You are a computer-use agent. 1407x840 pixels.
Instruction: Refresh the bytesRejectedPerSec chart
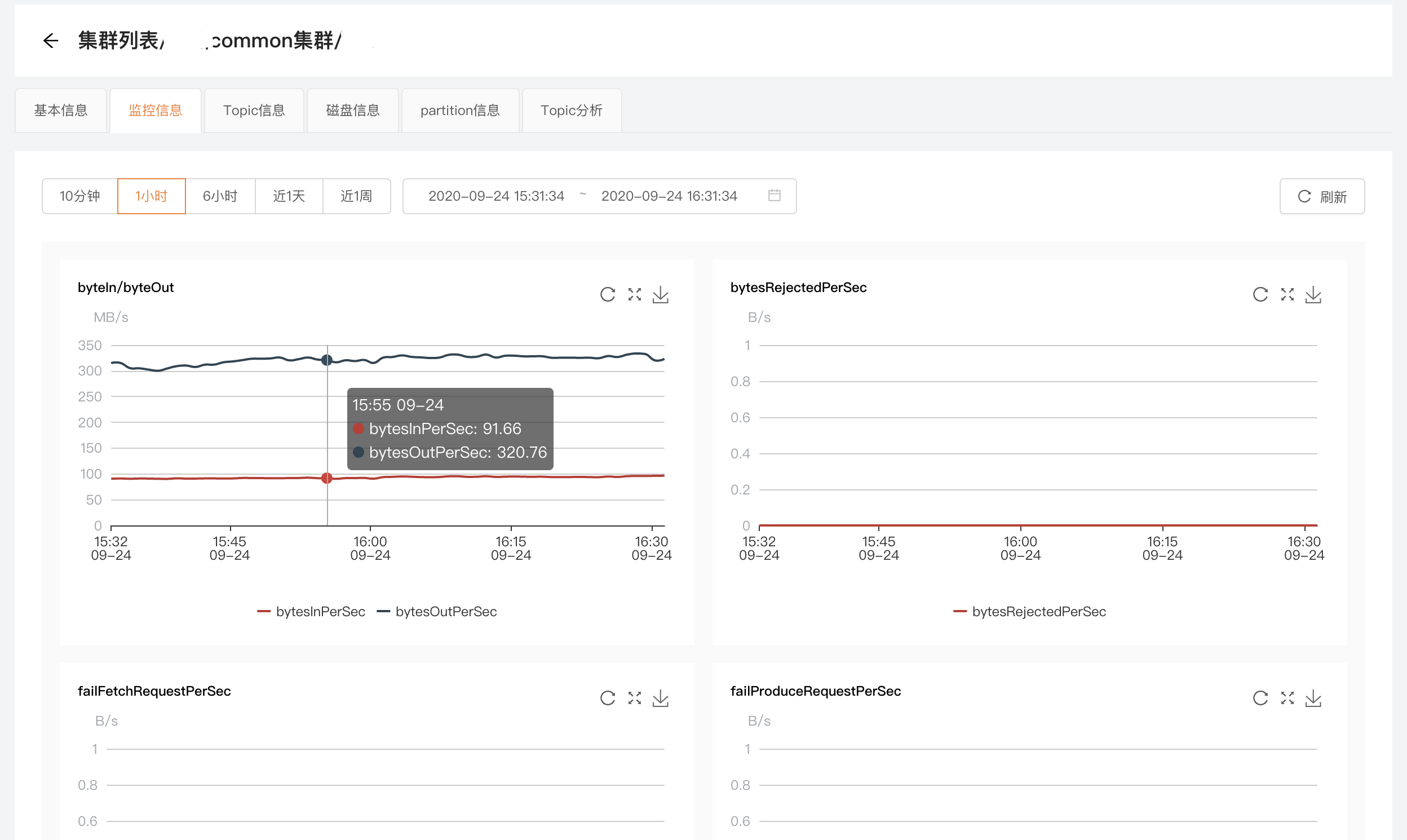tap(1260, 294)
